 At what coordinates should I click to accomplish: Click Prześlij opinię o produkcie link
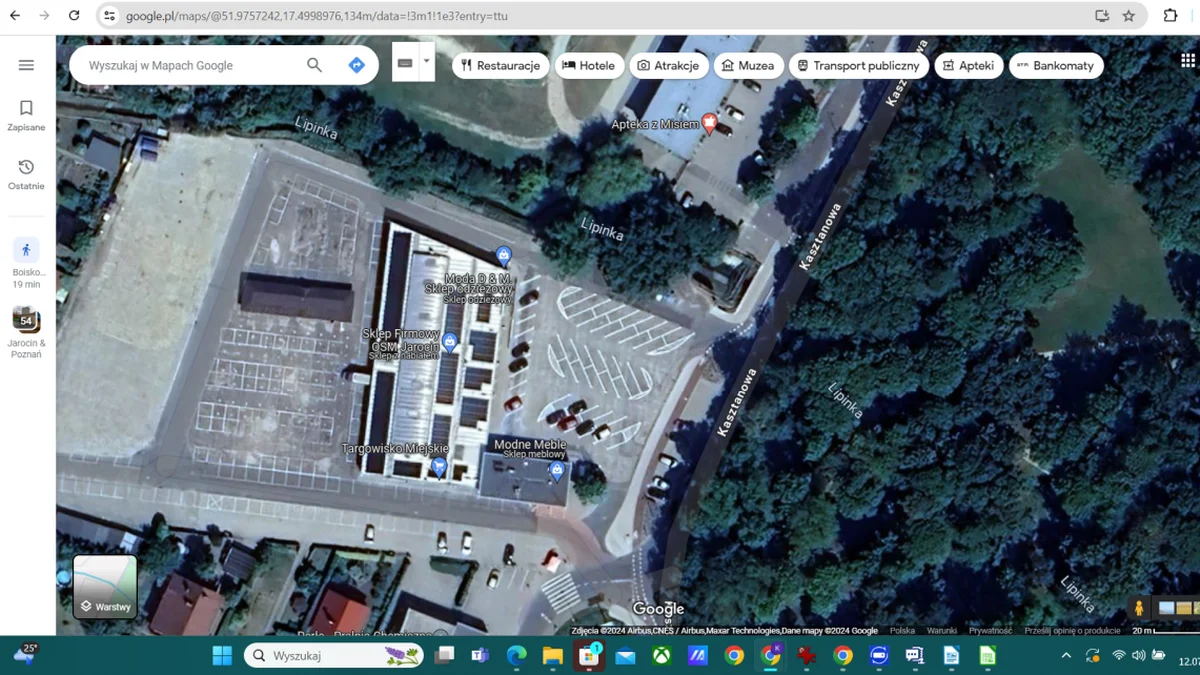point(1072,631)
